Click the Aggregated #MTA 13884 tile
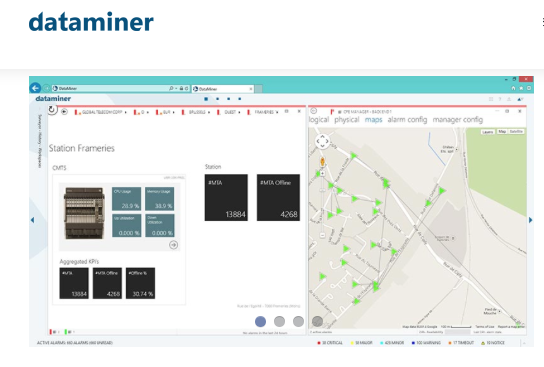This screenshot has height=367, width=544. coord(74,283)
